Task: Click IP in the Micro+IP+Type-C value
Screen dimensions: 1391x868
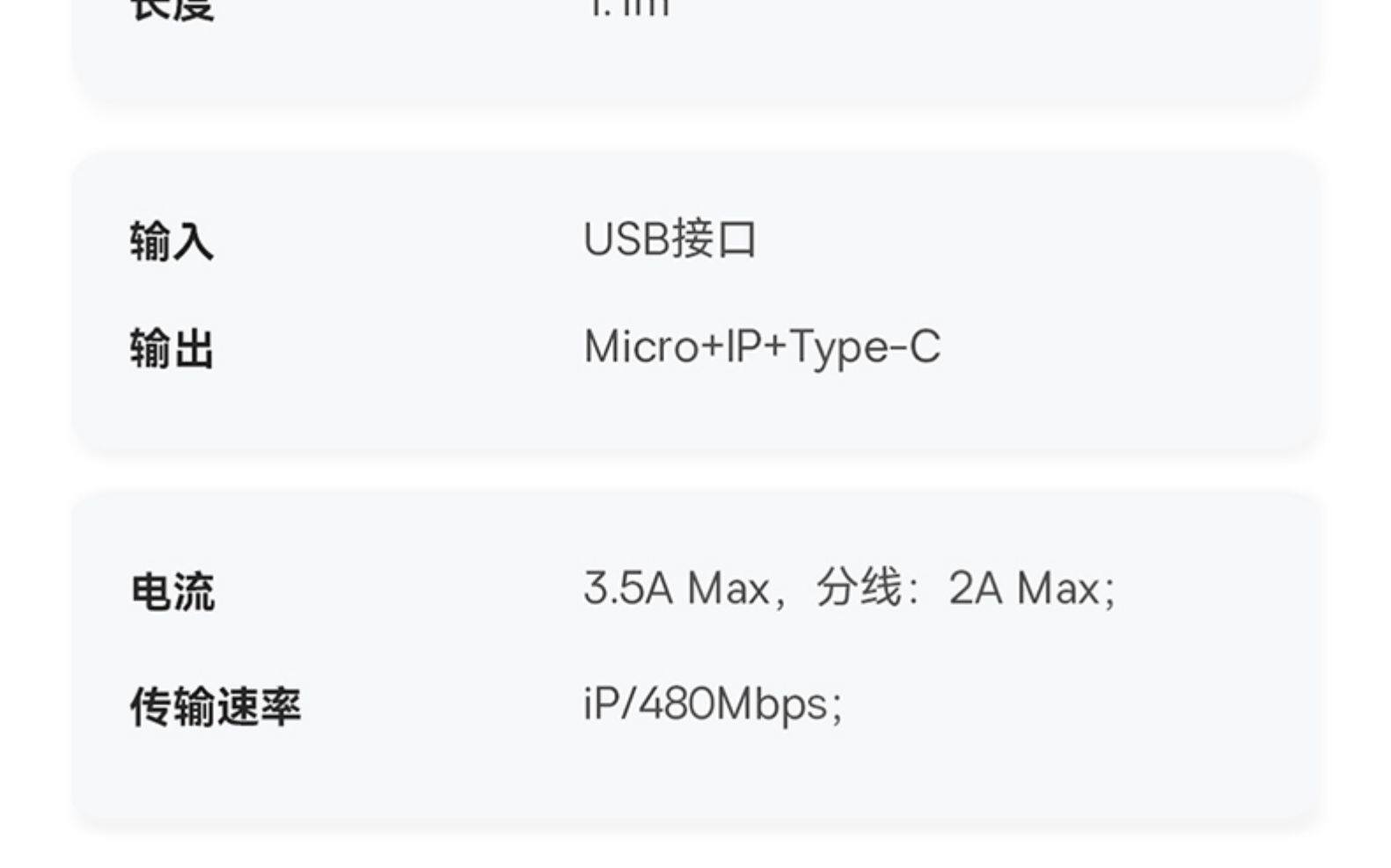Action: coord(743,346)
